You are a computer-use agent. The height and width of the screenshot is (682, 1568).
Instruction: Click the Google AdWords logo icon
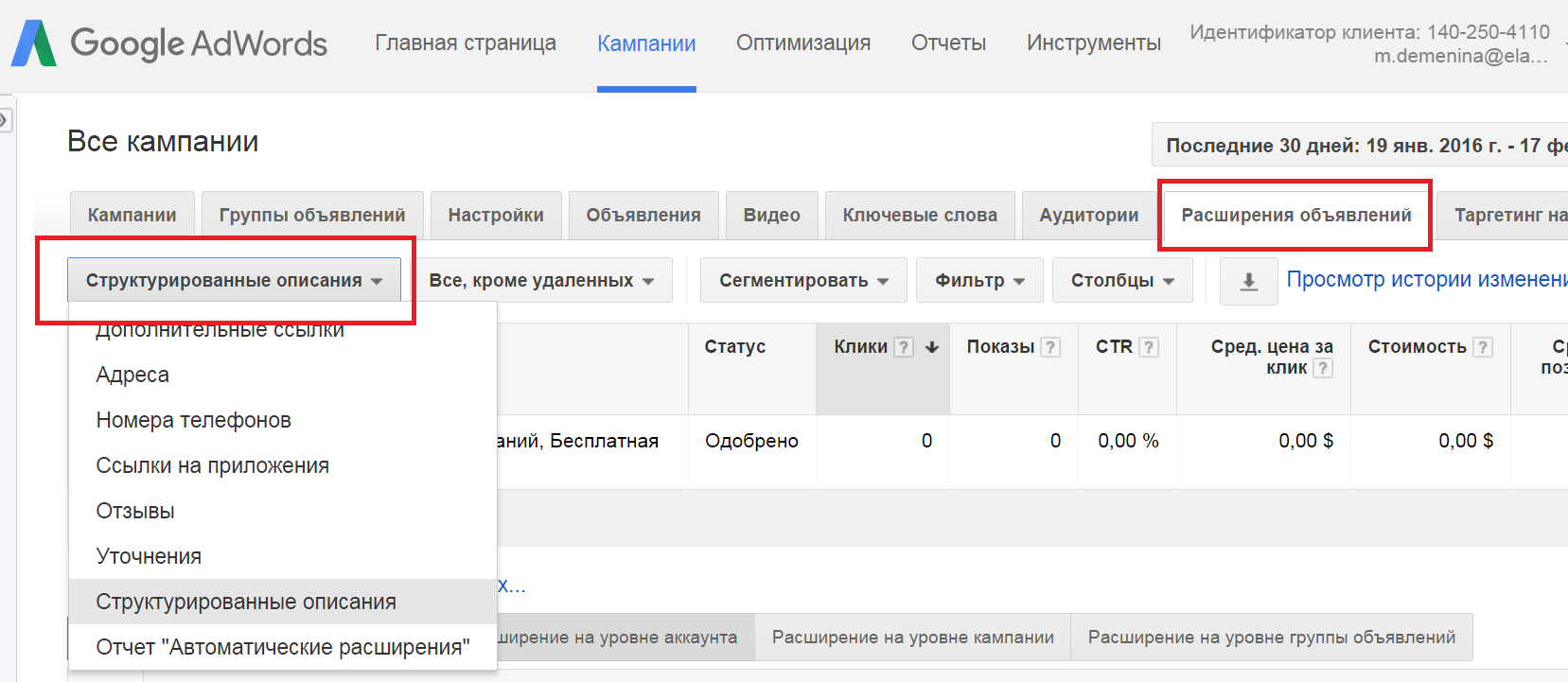pos(34,44)
